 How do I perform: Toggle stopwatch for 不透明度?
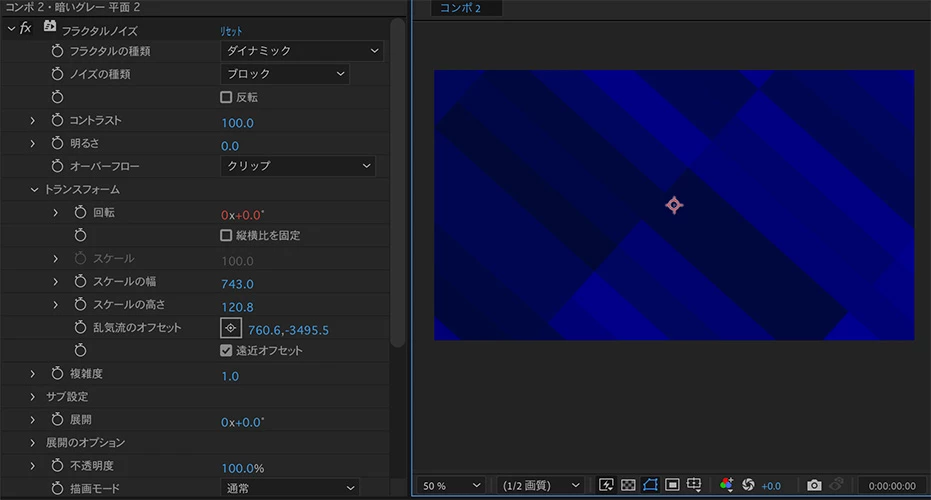(57, 466)
